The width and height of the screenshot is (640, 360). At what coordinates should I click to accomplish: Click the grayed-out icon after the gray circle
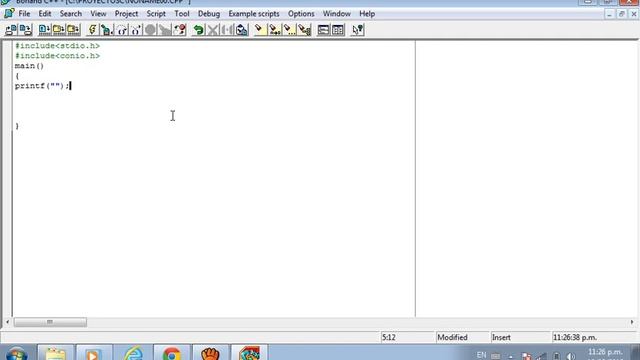[x=165, y=30]
